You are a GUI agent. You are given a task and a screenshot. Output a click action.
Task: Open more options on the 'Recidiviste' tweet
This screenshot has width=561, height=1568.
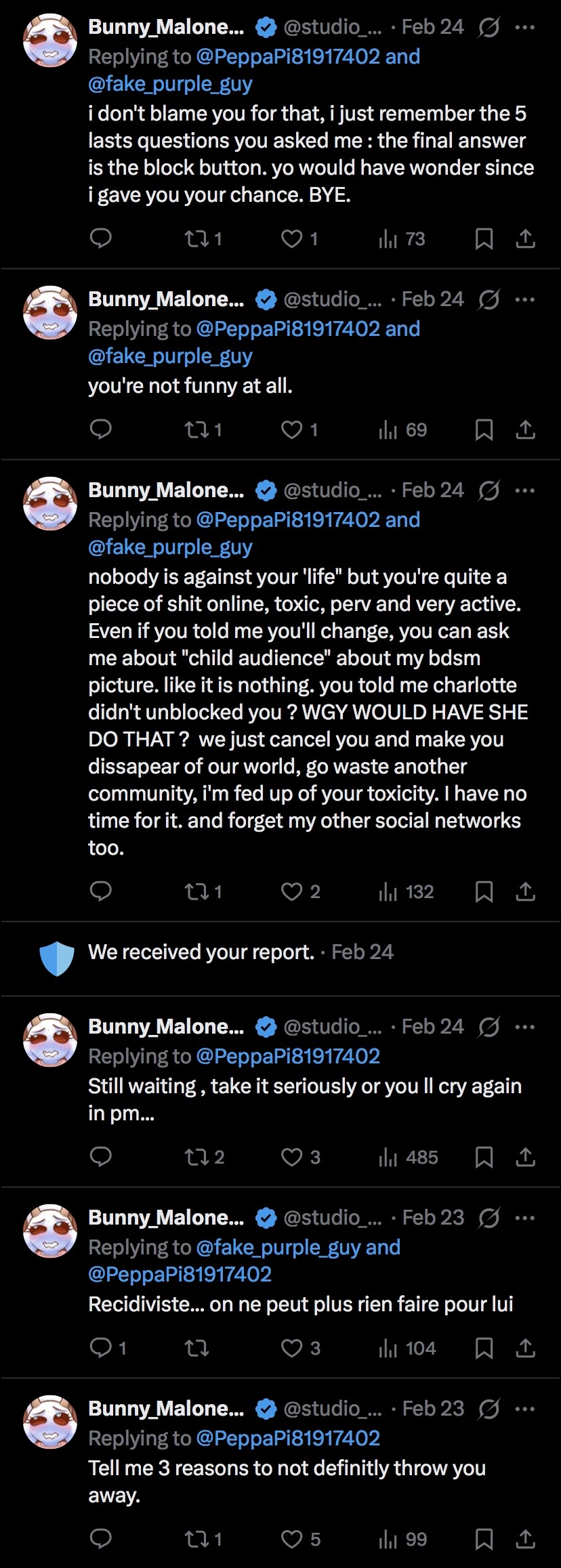pyautogui.click(x=525, y=1218)
